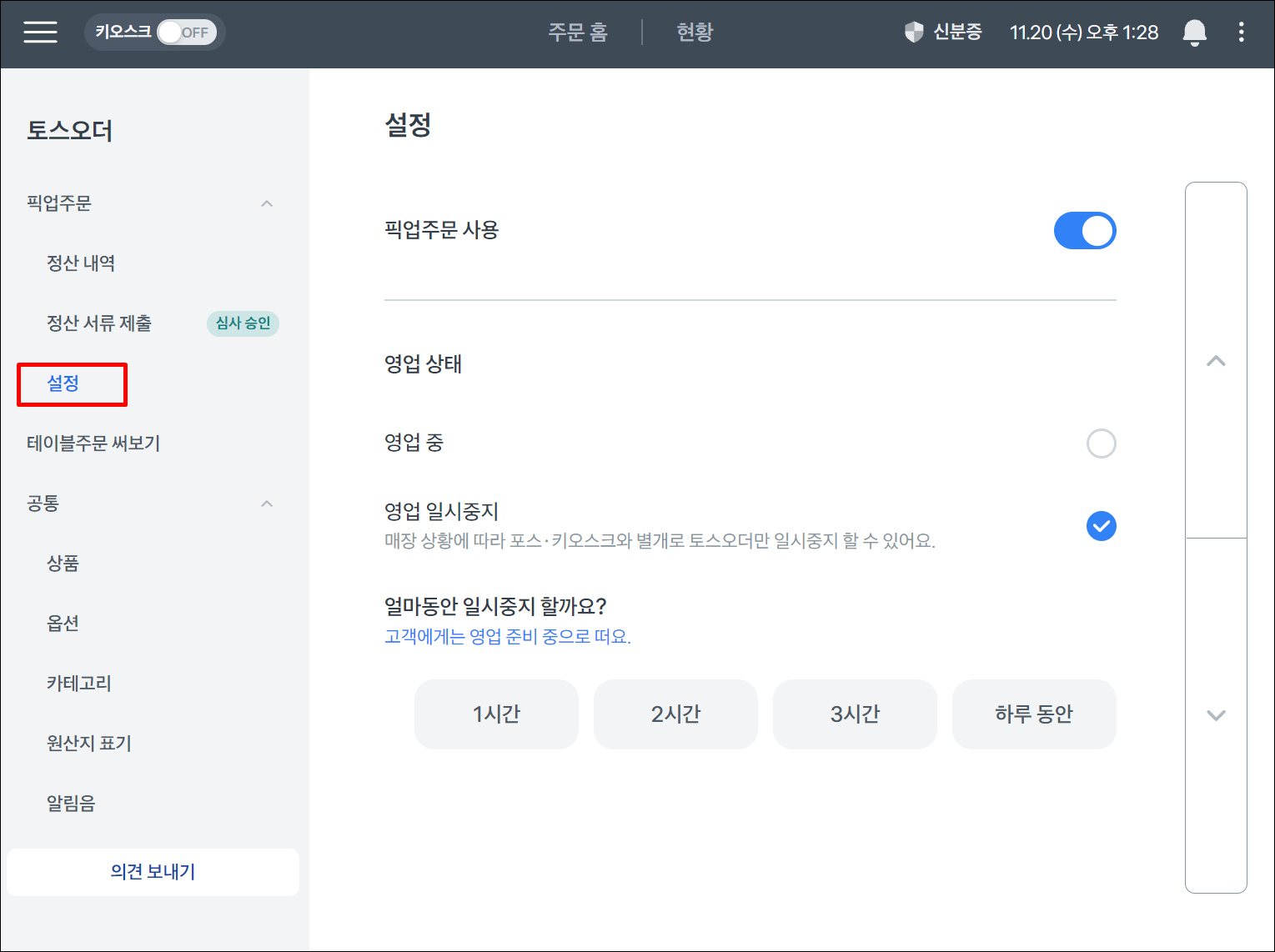Open the hamburger menu
The image size is (1275, 952).
[40, 33]
